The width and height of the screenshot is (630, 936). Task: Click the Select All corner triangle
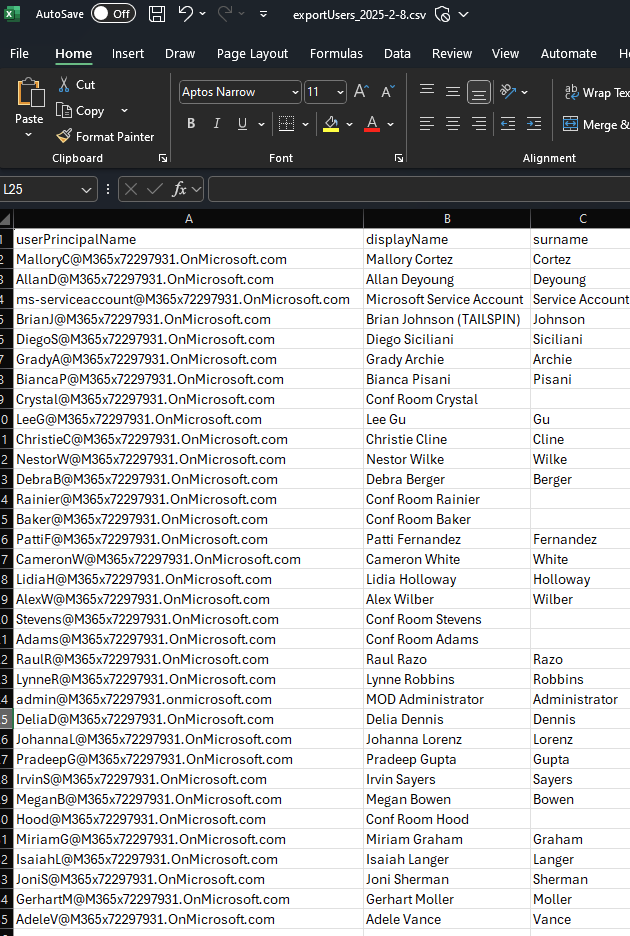click(x=6, y=219)
